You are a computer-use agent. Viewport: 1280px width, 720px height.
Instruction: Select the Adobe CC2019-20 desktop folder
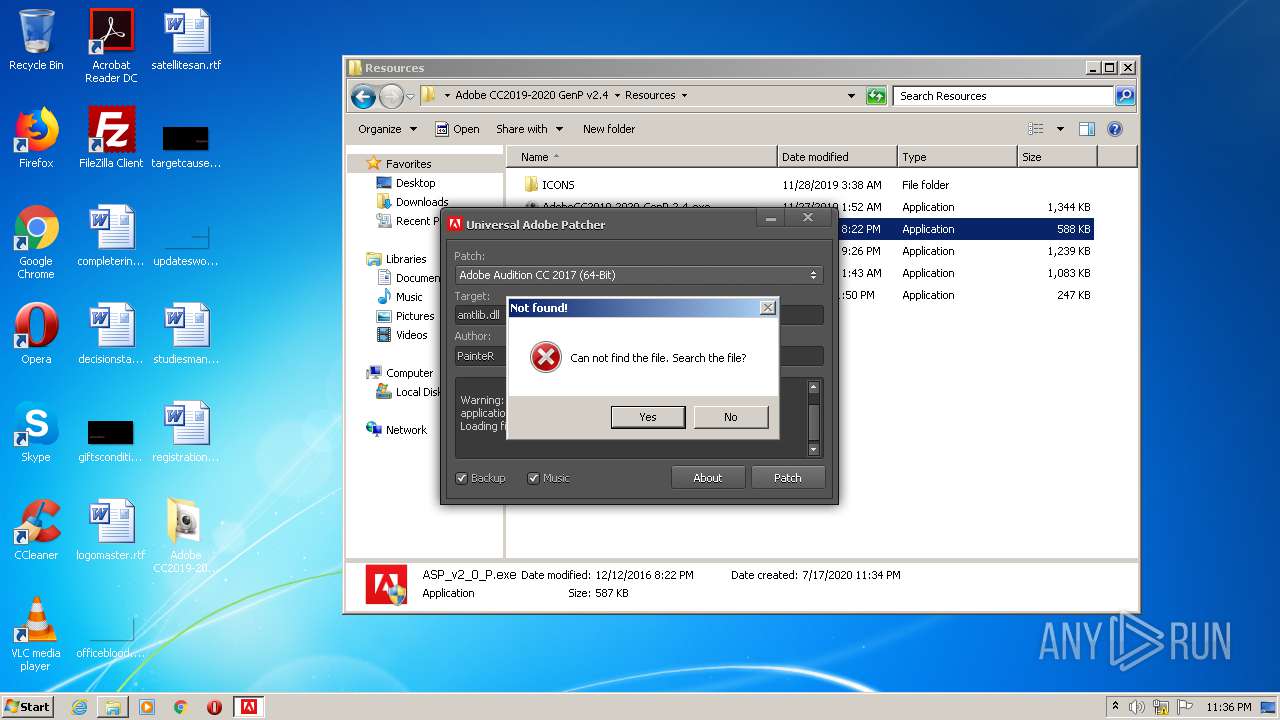[186, 535]
